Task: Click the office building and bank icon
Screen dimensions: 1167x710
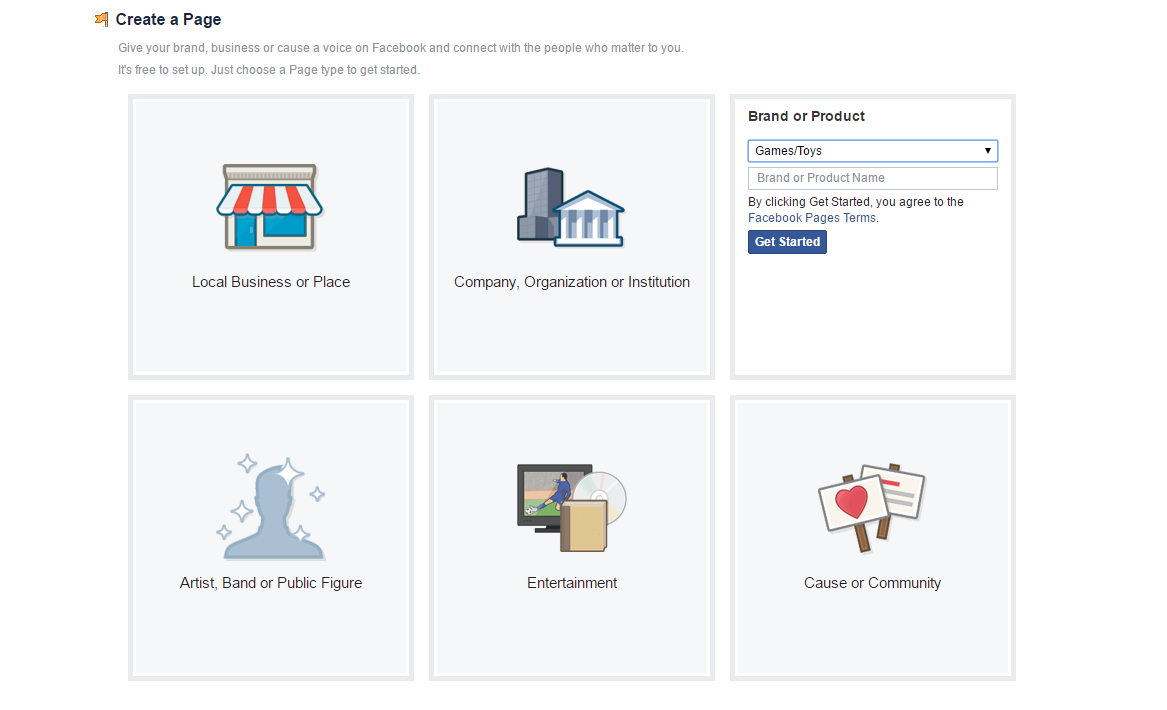Action: [x=570, y=207]
